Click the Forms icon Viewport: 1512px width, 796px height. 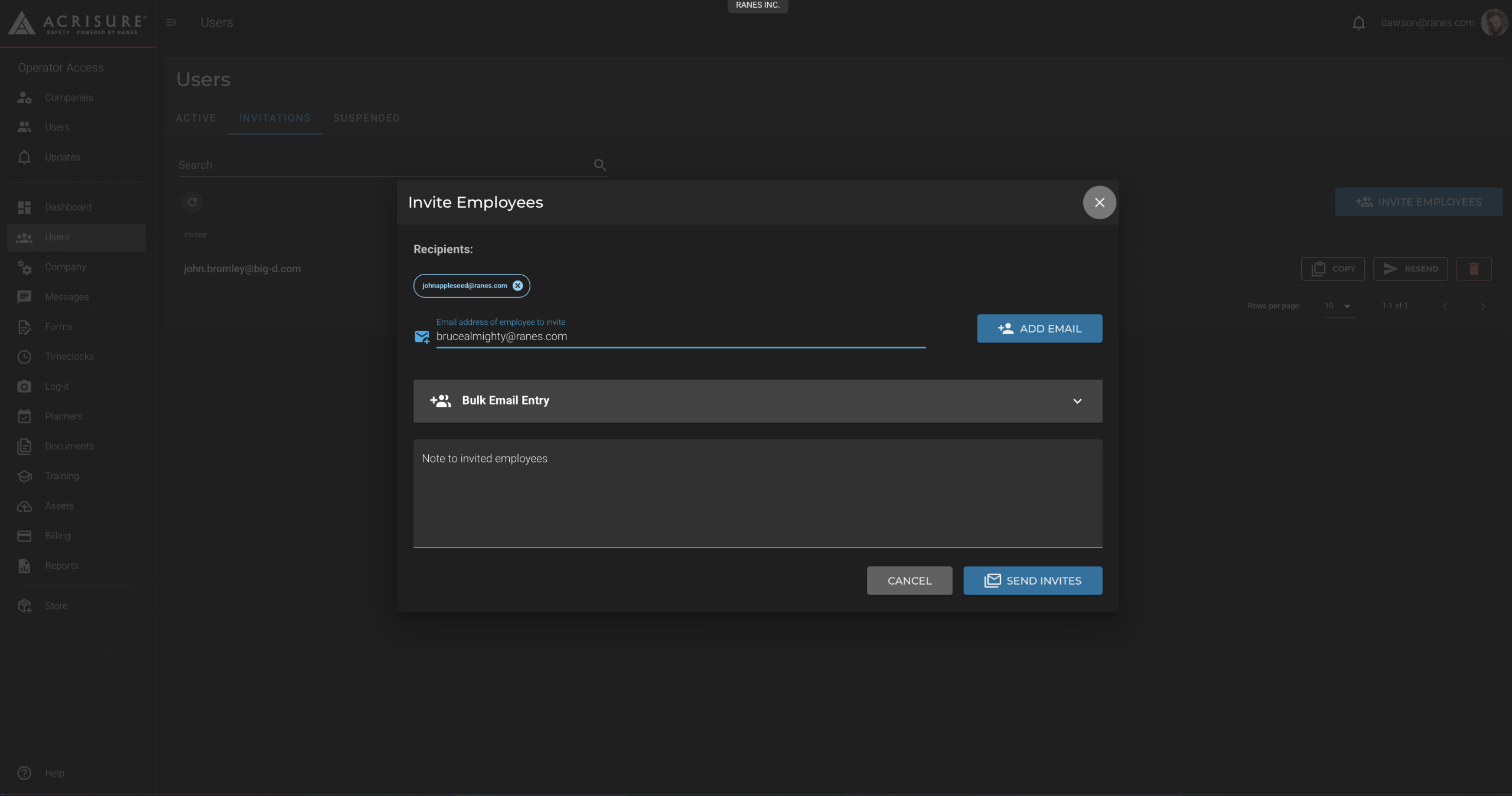pyautogui.click(x=24, y=327)
